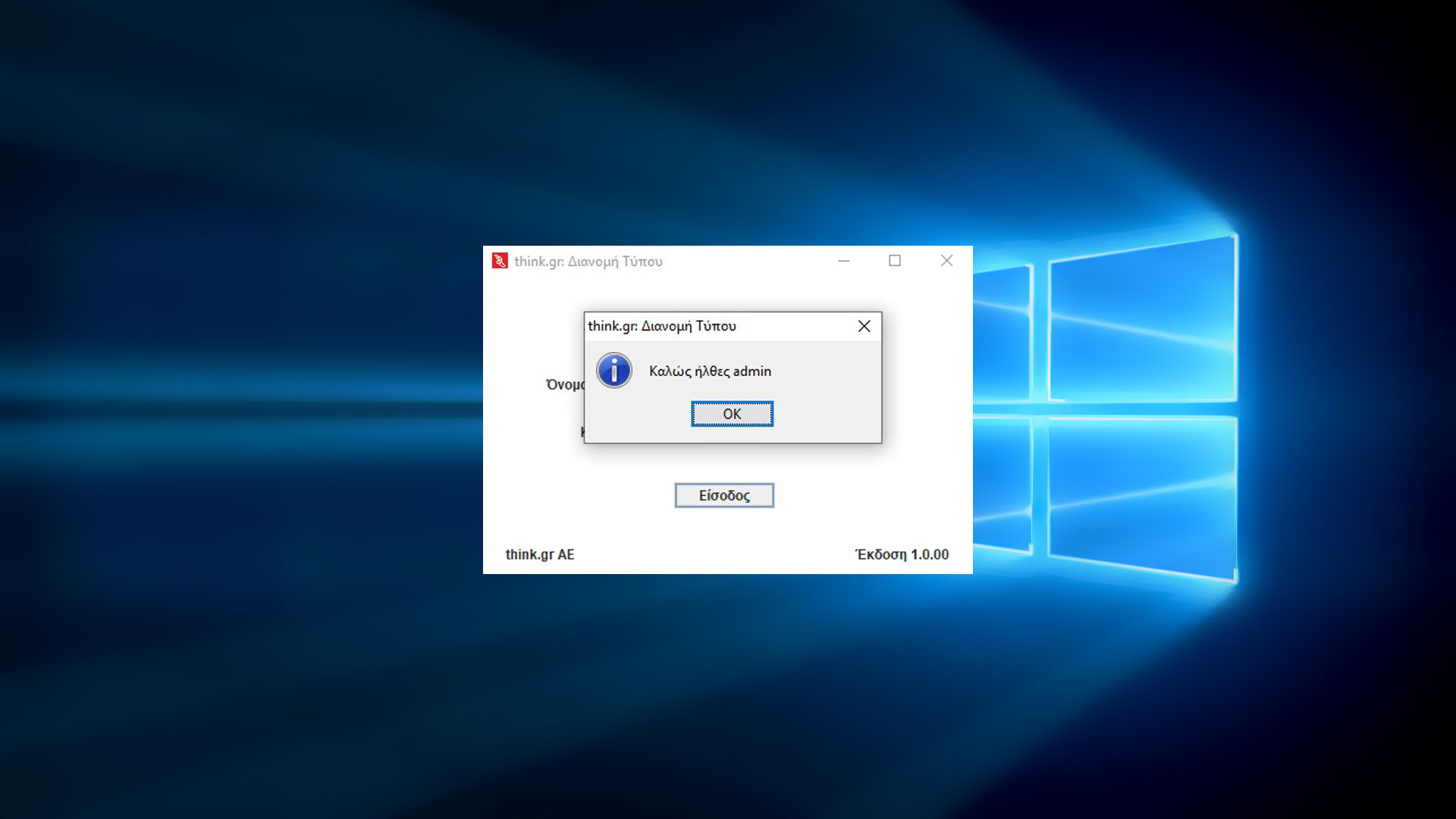This screenshot has height=819, width=1456.
Task: Click the dialog's gray area right of OK
Action: [827, 414]
